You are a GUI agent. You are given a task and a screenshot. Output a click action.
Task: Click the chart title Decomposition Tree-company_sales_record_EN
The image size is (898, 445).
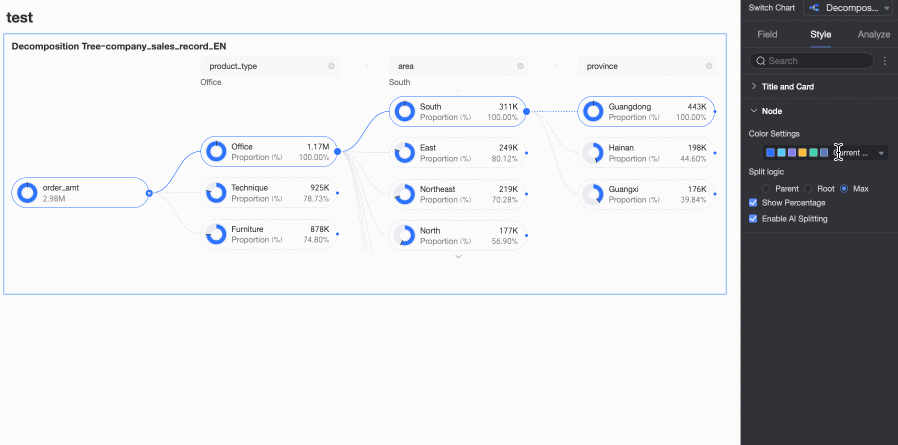[x=119, y=46]
